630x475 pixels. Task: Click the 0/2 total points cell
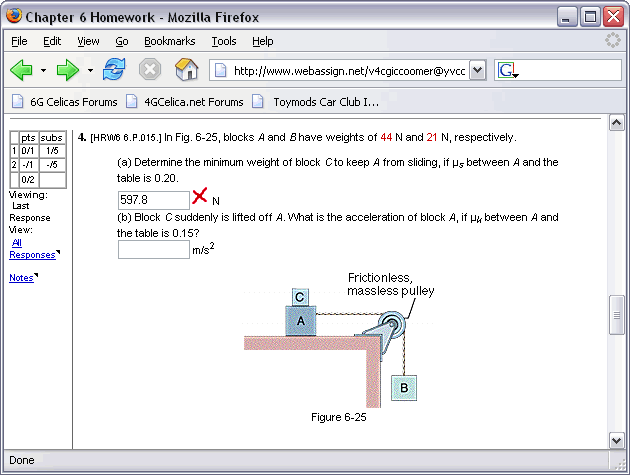pyautogui.click(x=28, y=180)
